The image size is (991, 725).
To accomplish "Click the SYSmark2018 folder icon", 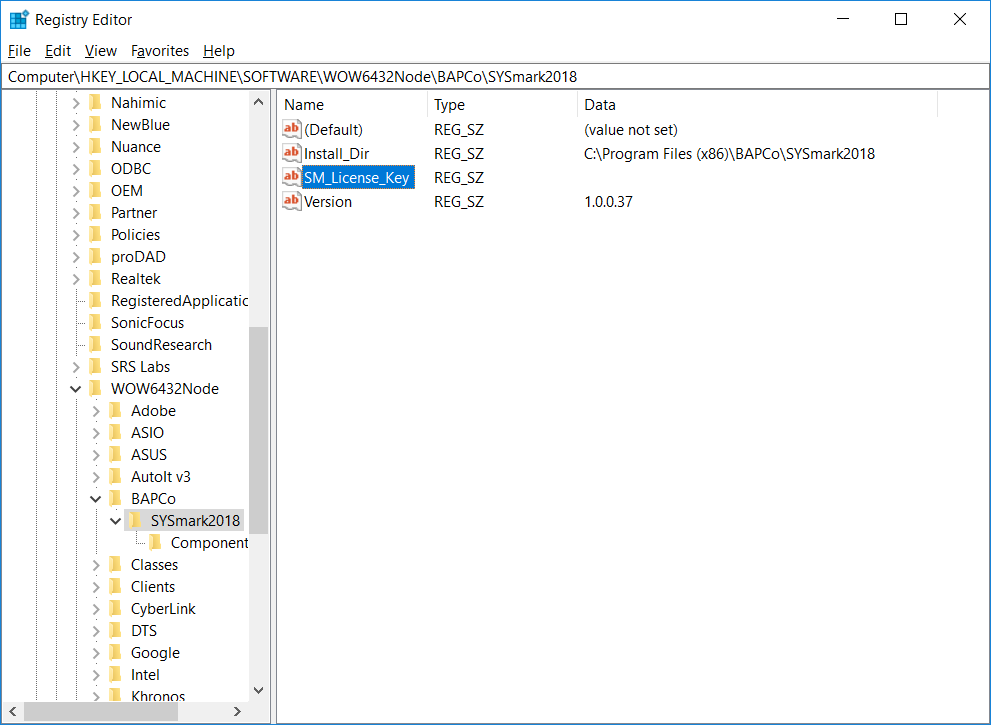I will point(135,521).
